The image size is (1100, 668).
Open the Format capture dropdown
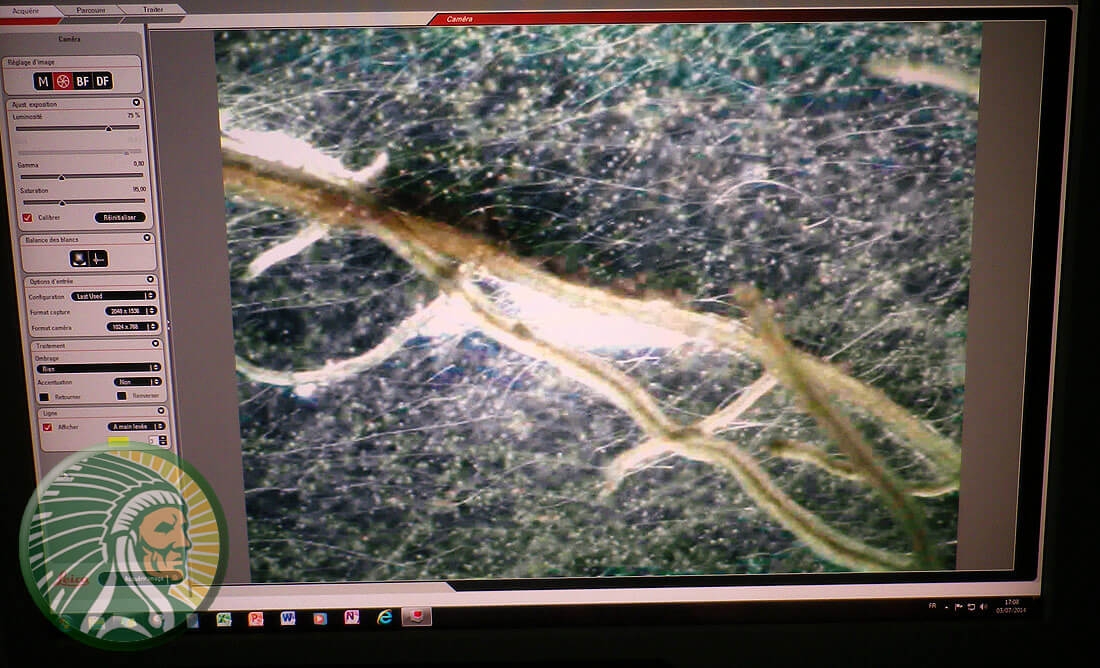click(130, 311)
